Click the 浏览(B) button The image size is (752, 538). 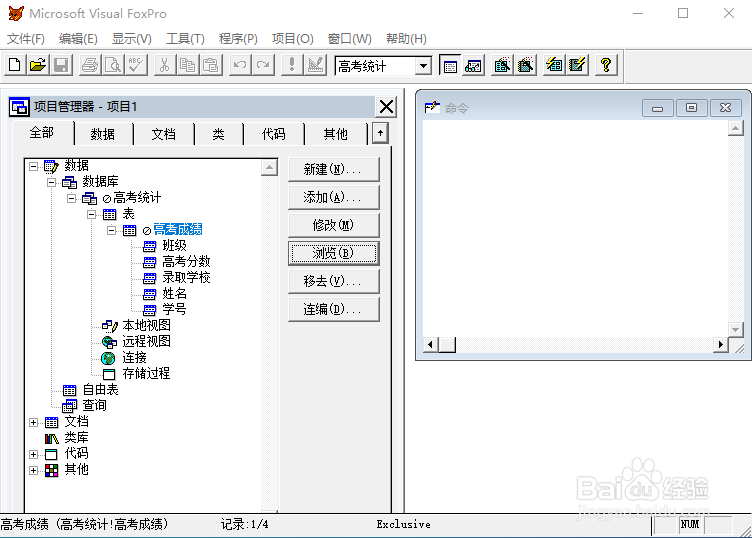pyautogui.click(x=333, y=253)
